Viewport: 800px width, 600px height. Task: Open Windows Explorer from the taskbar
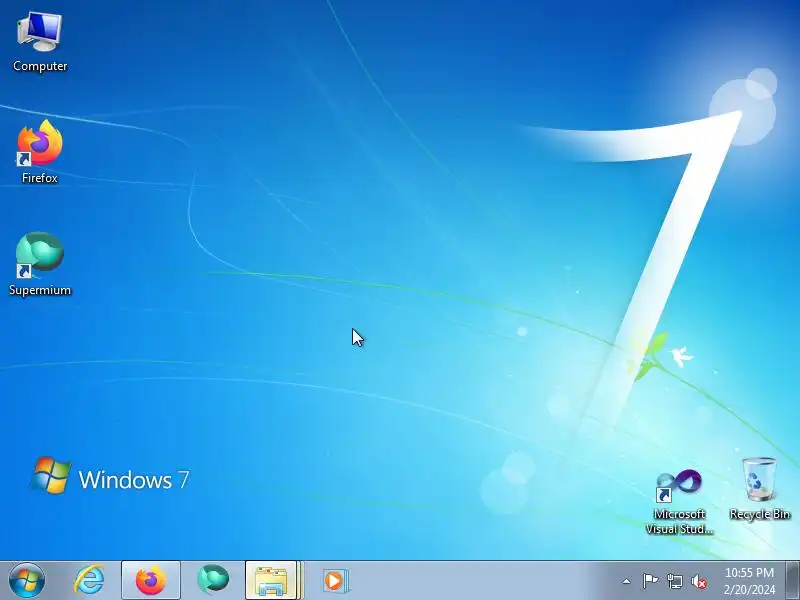273,581
